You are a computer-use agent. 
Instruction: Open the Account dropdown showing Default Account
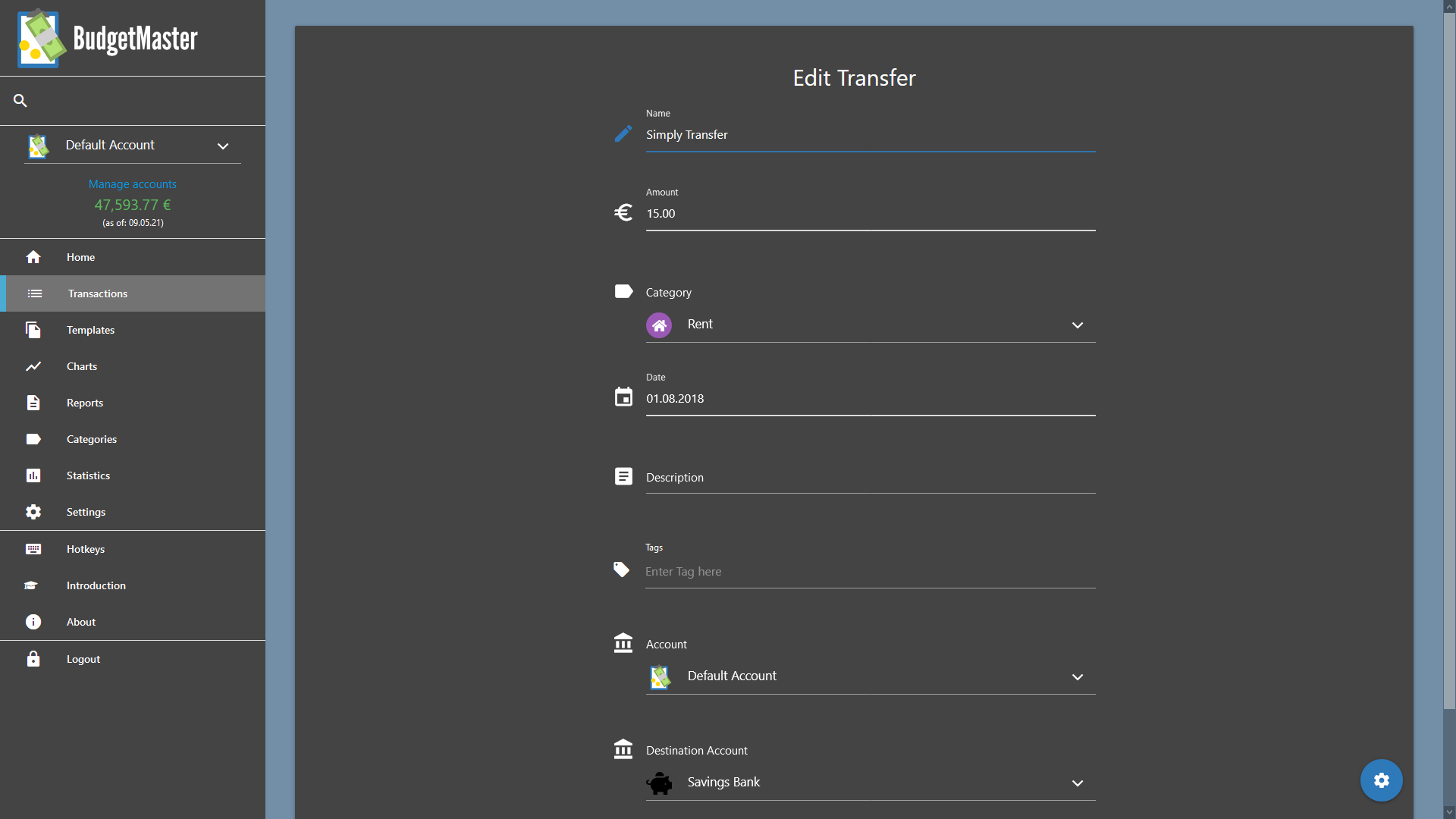coord(871,676)
